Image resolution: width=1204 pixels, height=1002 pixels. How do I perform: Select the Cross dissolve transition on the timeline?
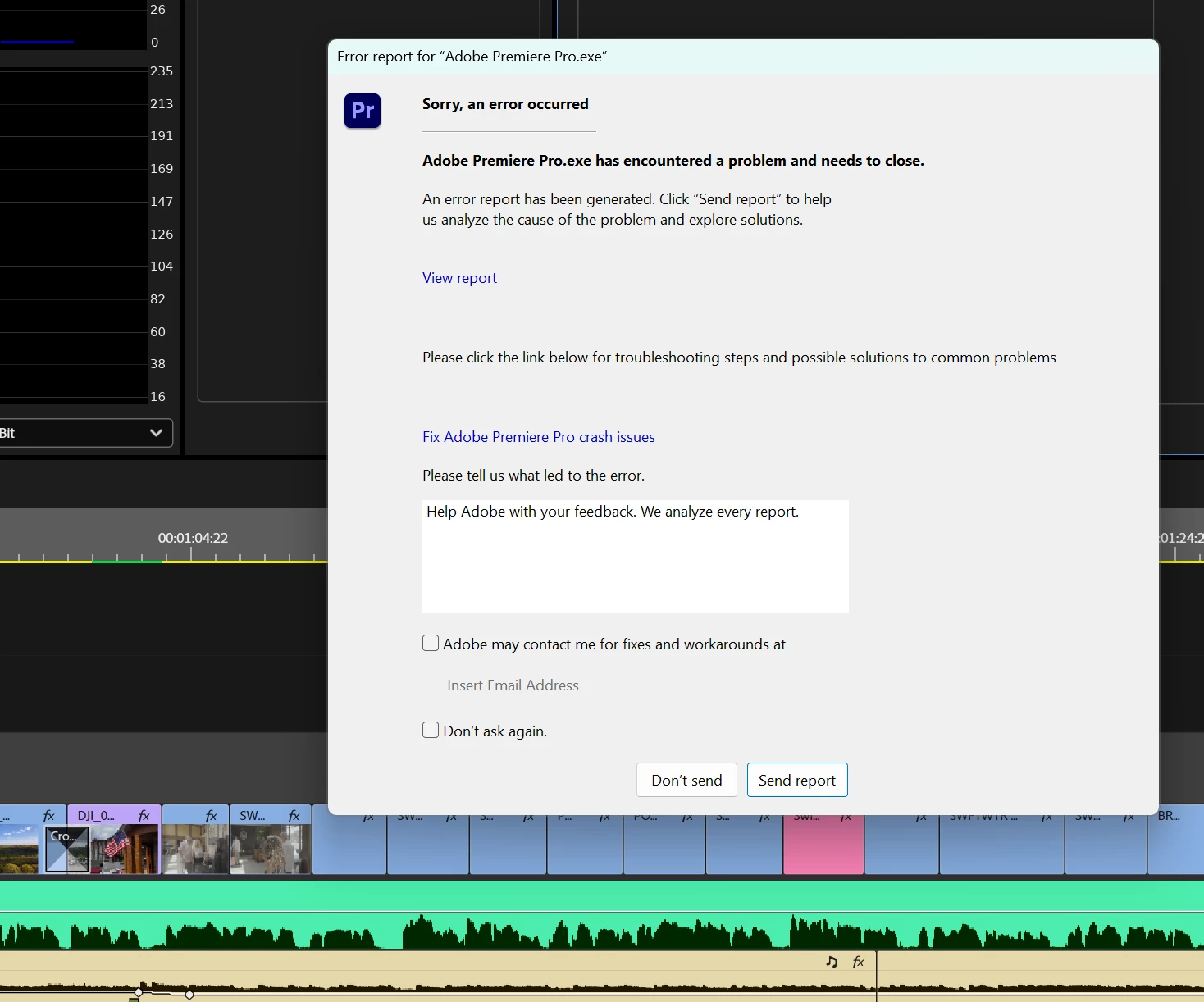click(66, 849)
